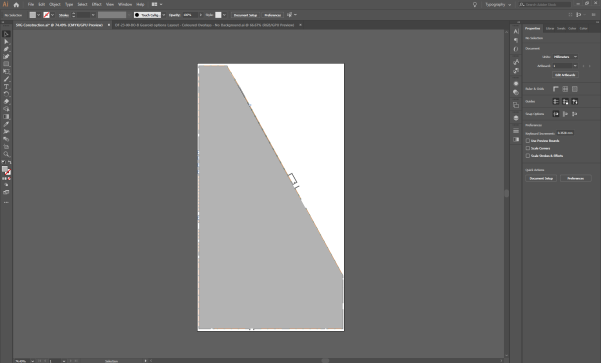Enable Use Preview Bounds checkbox
The image size is (601, 363).
click(x=528, y=141)
